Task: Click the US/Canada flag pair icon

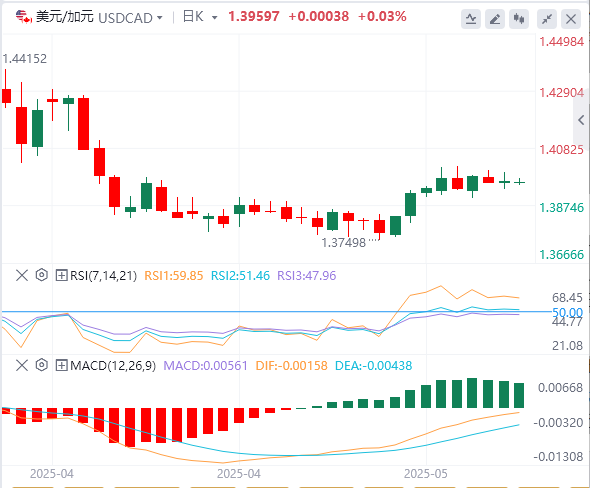Action: (x=24, y=17)
